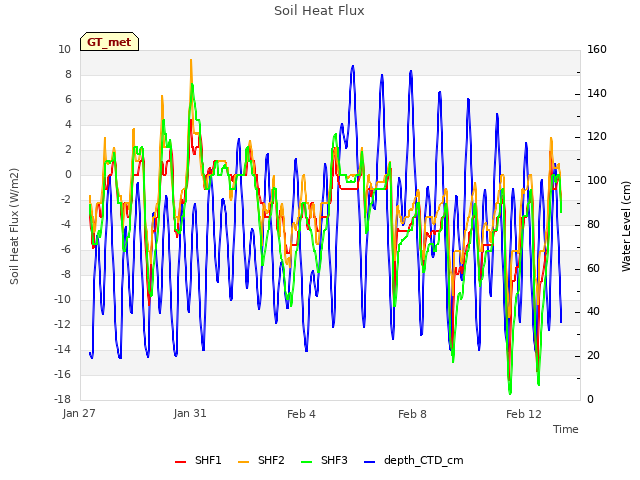This screenshot has width=640, height=480.
Task: Click the 140 tick on water level axis
Action: [x=597, y=93]
